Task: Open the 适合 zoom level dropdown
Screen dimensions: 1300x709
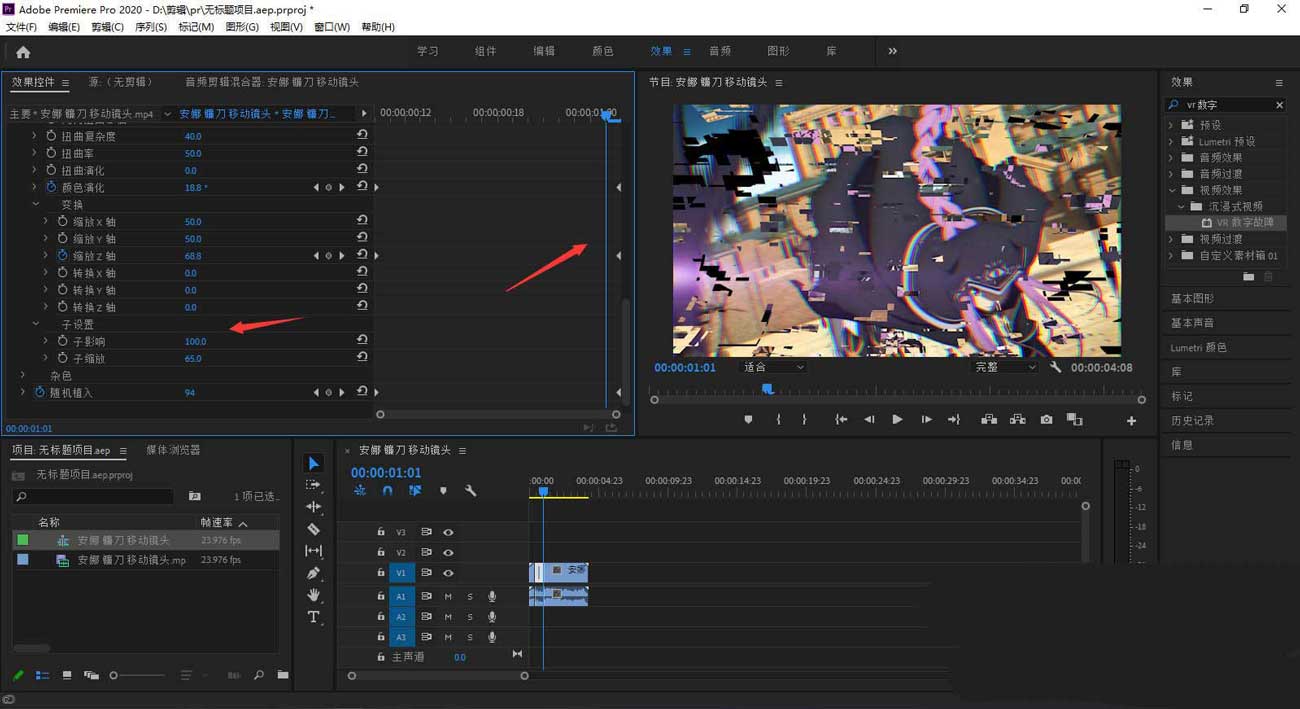Action: [x=773, y=367]
